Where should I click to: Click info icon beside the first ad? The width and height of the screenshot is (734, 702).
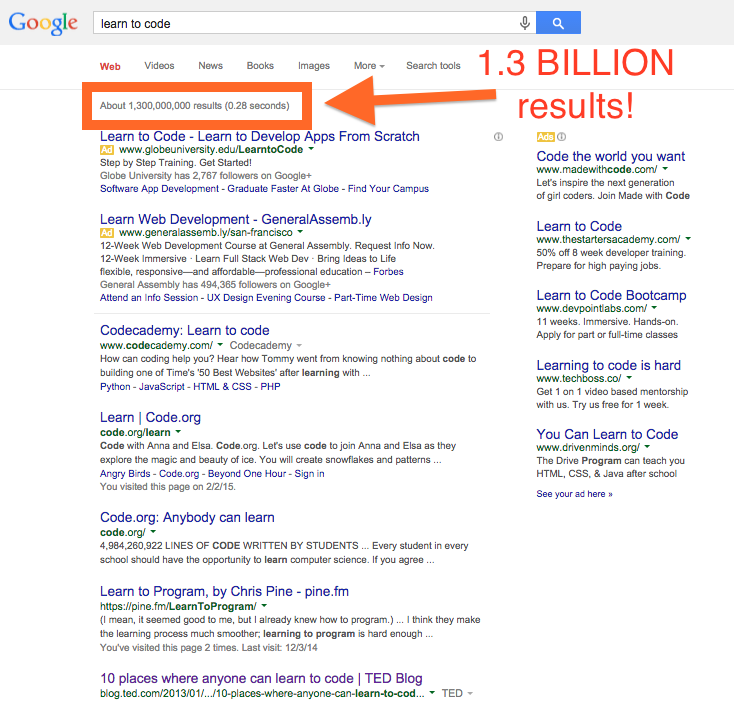point(498,137)
